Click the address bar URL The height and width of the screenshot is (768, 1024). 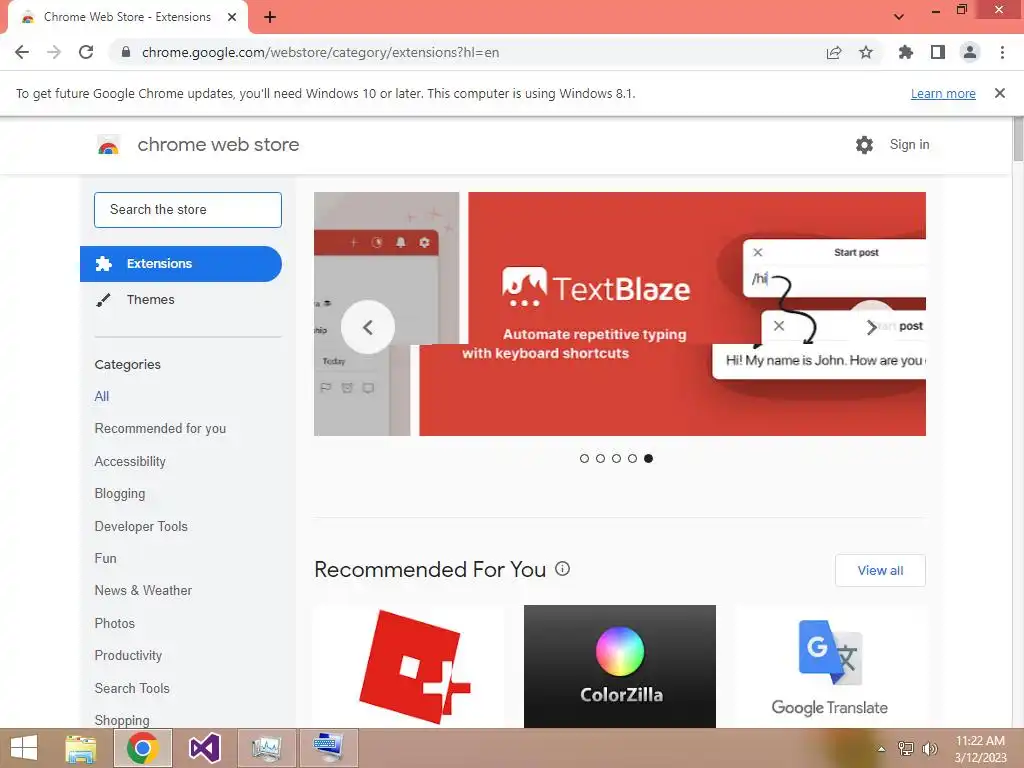pos(320,52)
